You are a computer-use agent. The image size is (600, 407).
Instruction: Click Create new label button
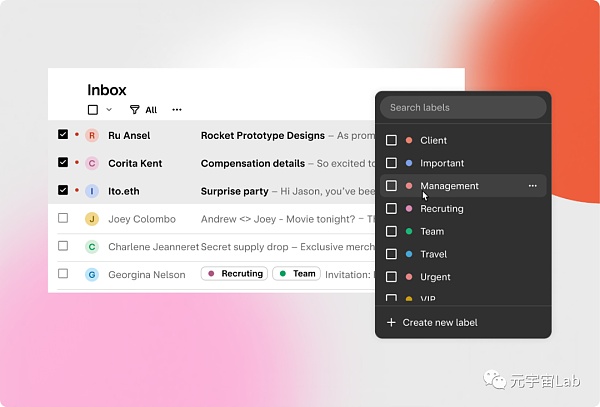coord(438,322)
